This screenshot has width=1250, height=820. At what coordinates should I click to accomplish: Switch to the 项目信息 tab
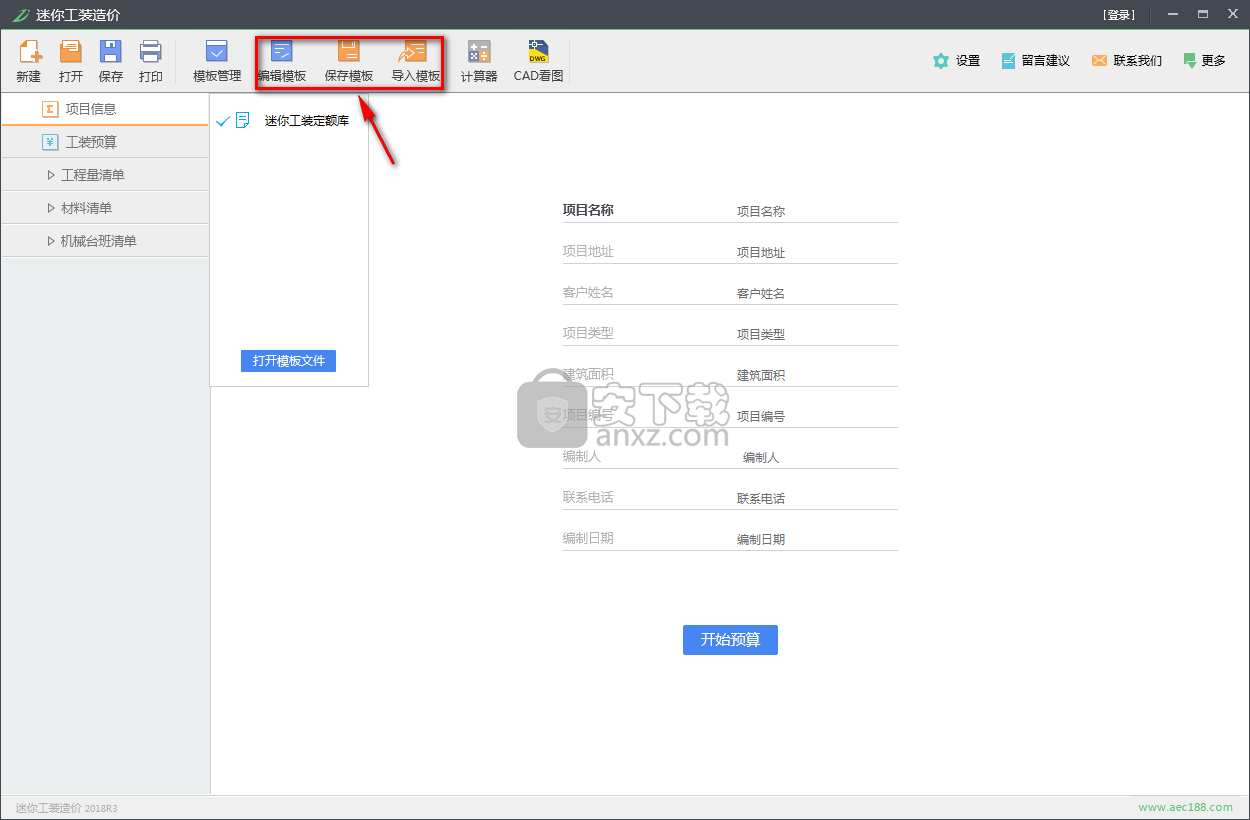click(x=105, y=109)
